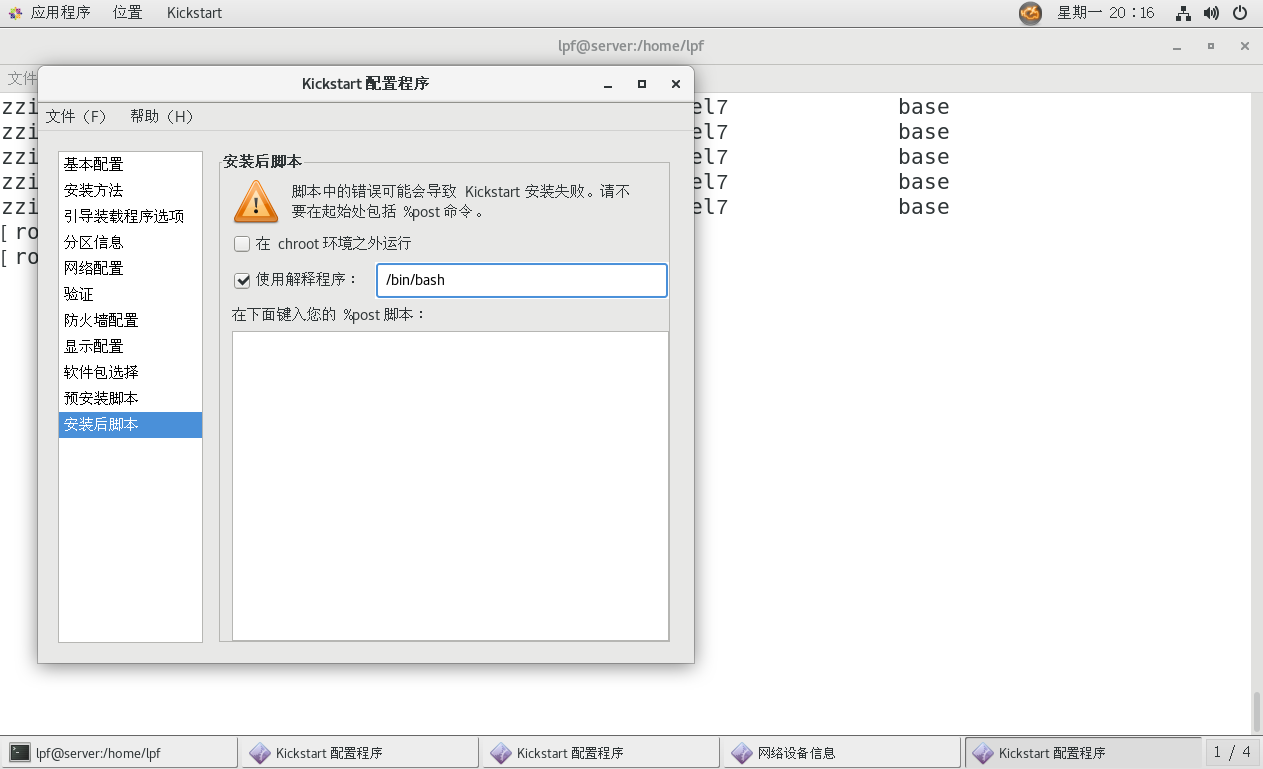The image size is (1263, 769).
Task: Close the Kickstart 配置程序 window
Action: pos(676,84)
